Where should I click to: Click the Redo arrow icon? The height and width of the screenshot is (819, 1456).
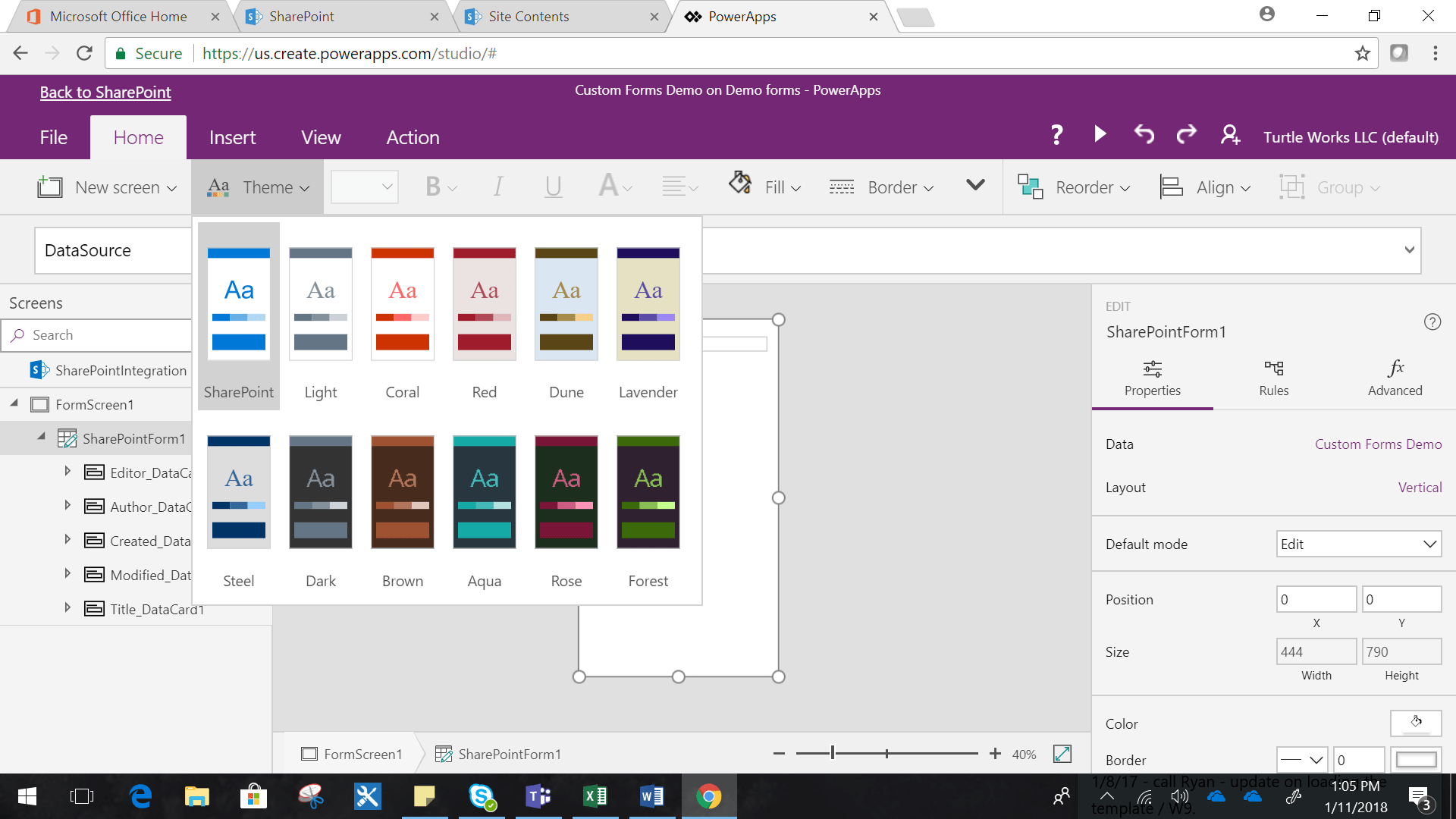tap(1186, 135)
